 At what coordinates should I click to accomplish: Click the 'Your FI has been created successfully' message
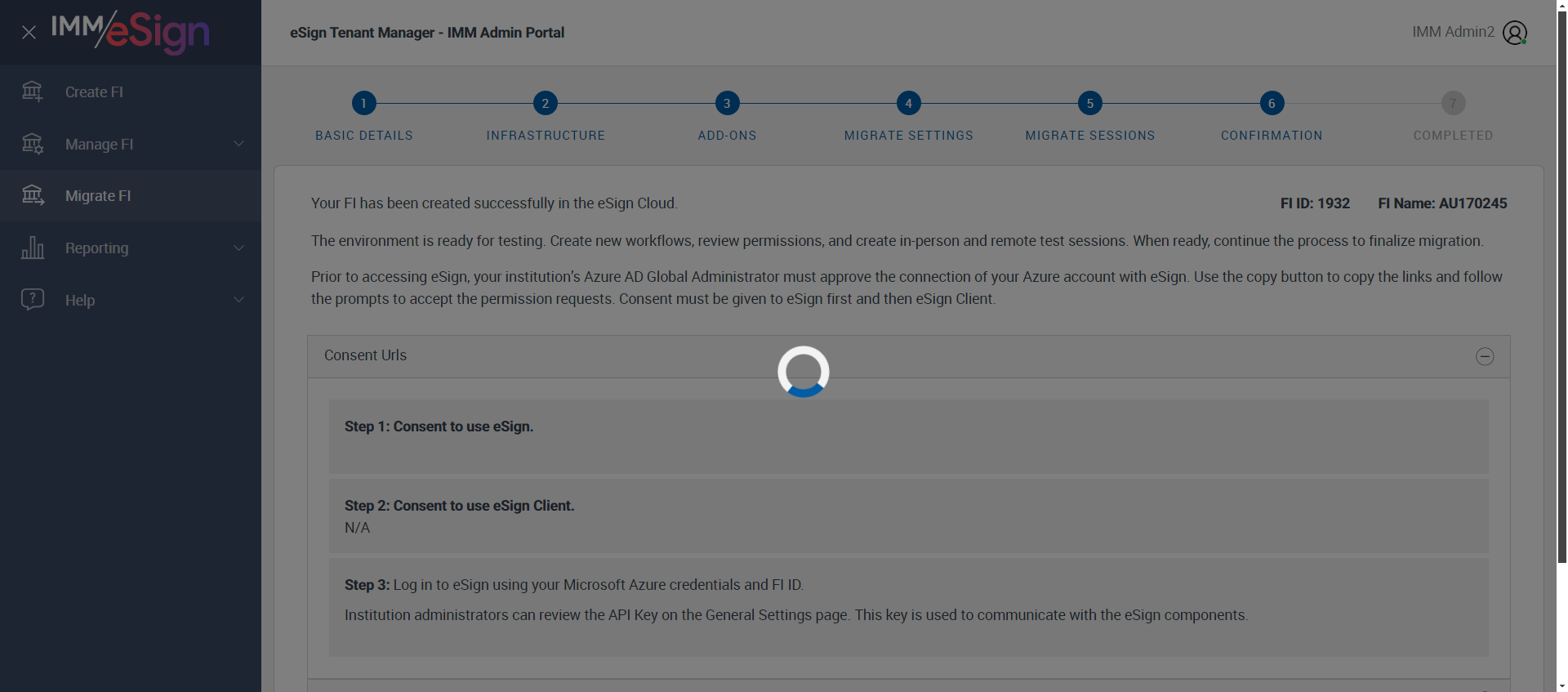(x=494, y=203)
